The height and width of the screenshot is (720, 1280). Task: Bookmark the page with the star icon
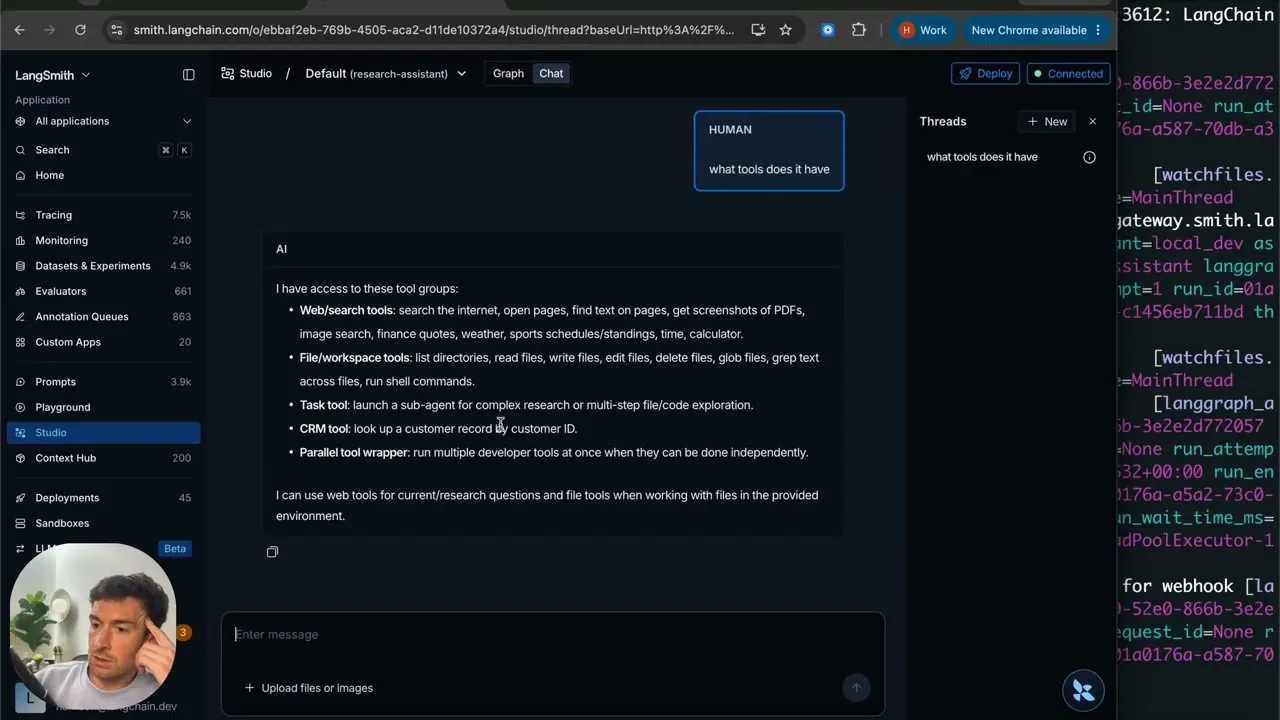pyautogui.click(x=786, y=30)
